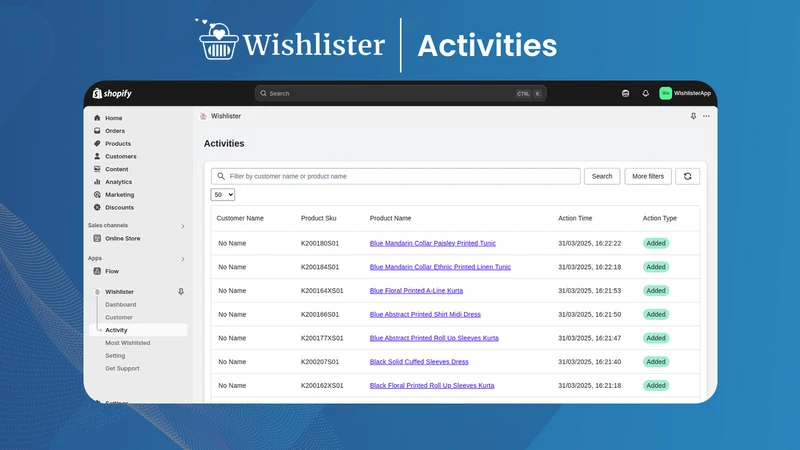Image resolution: width=800 pixels, height=450 pixels.
Task: Click the Marketing target icon
Action: (x=97, y=194)
